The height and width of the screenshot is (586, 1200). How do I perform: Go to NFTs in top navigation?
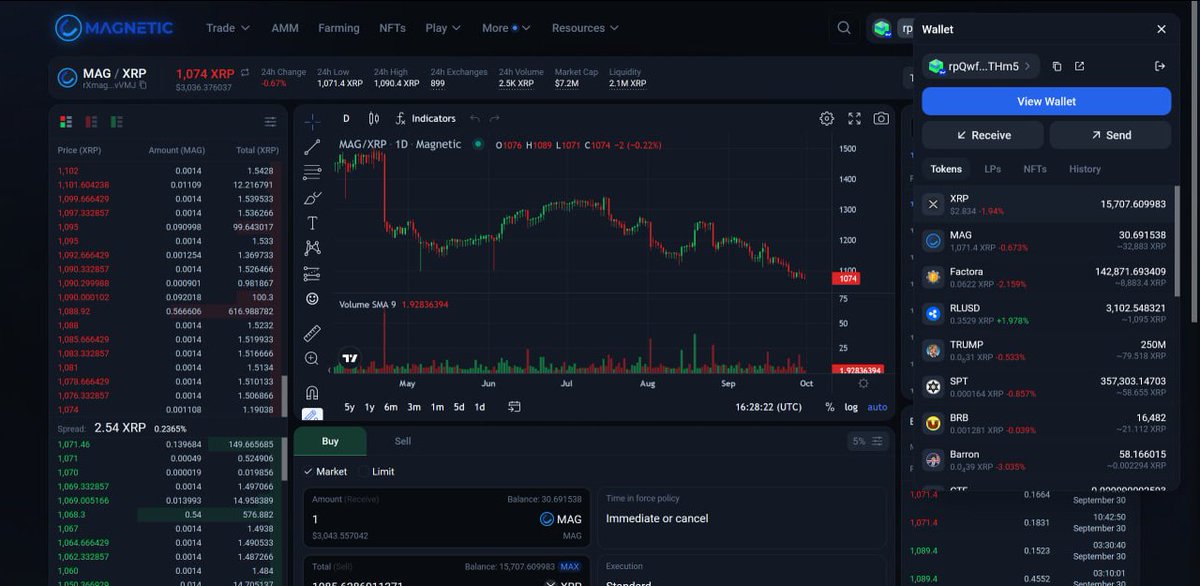392,28
